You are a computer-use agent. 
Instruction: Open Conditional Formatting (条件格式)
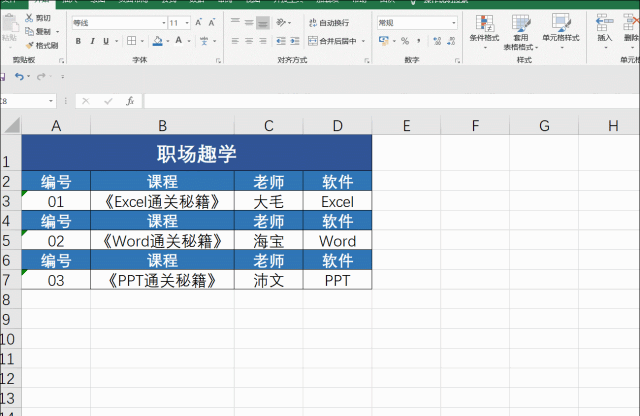click(x=484, y=31)
